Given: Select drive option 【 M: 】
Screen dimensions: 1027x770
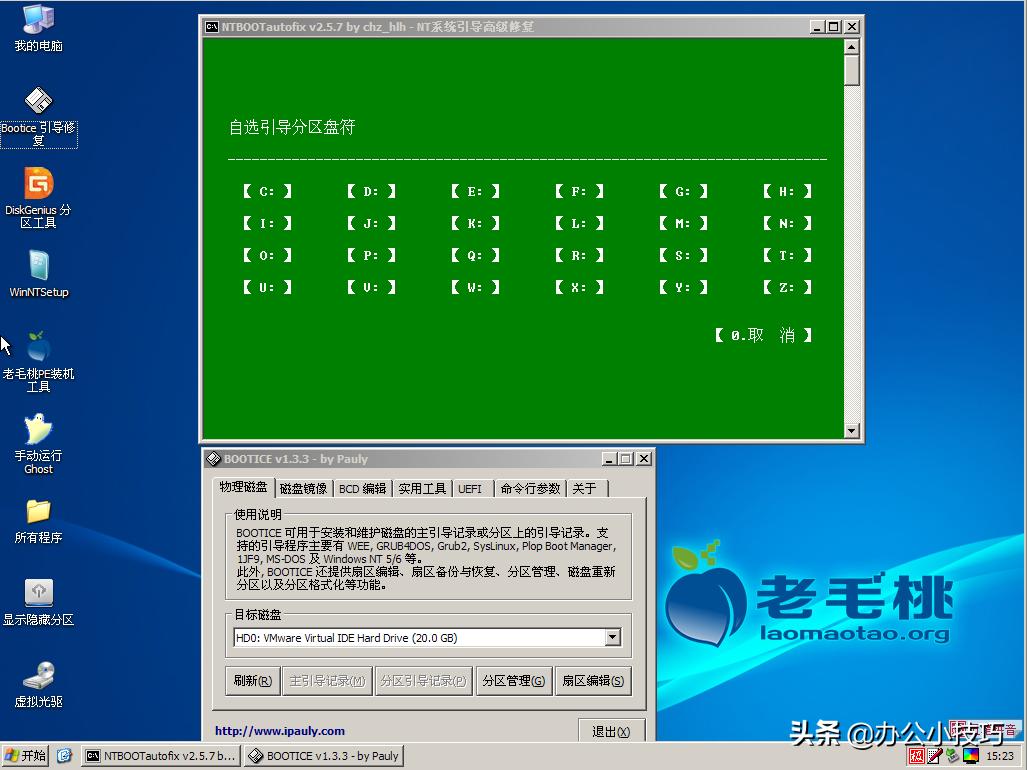Looking at the screenshot, I should pos(683,223).
